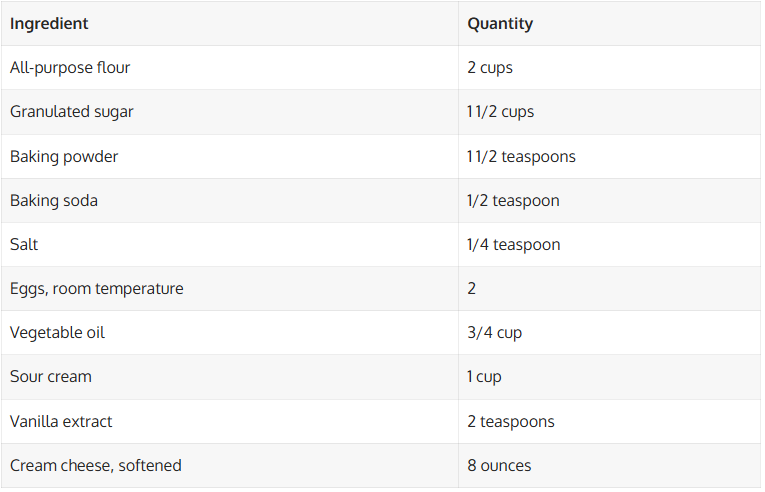The image size is (765, 492).
Task: Click the Vegetable oil ingredient cell
Action: click(57, 332)
